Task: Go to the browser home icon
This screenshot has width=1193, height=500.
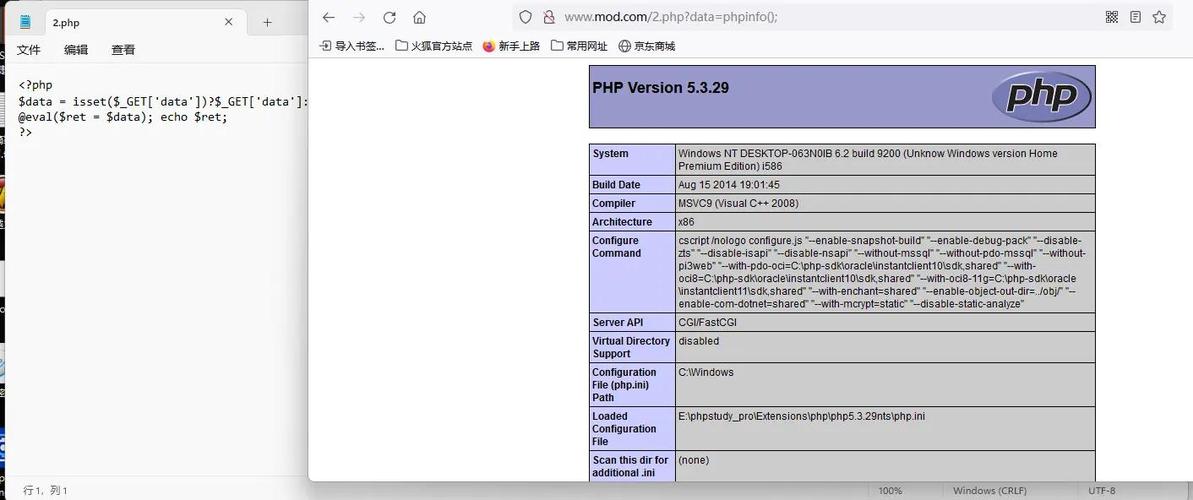Action: pyautogui.click(x=419, y=18)
